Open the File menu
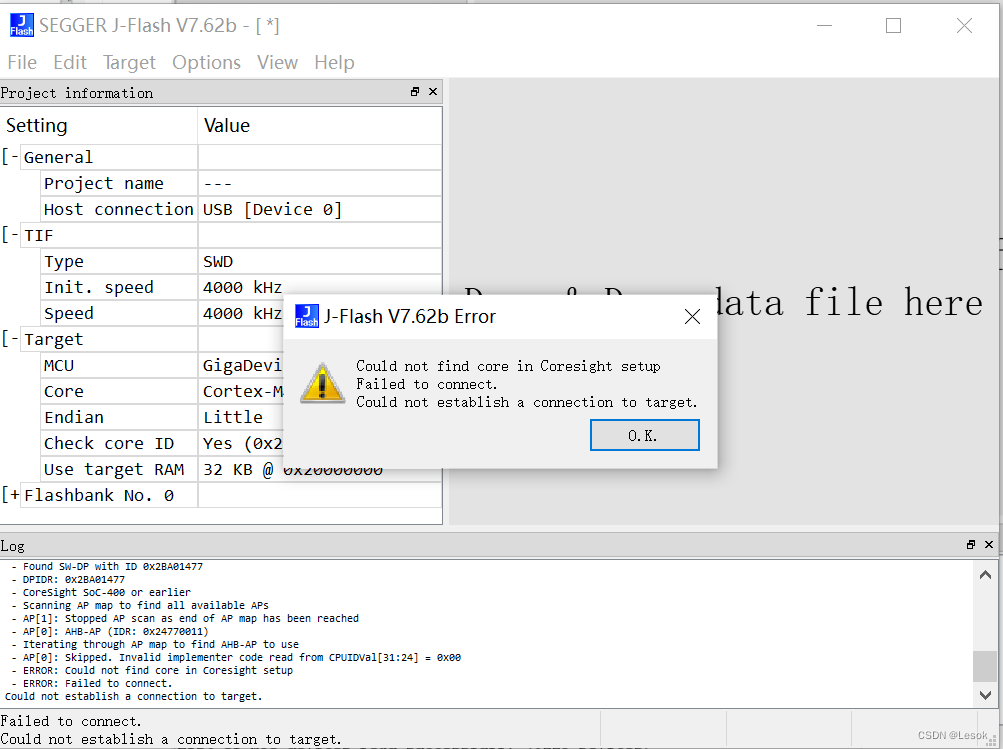Viewport: 1003px width, 749px height. (x=22, y=62)
